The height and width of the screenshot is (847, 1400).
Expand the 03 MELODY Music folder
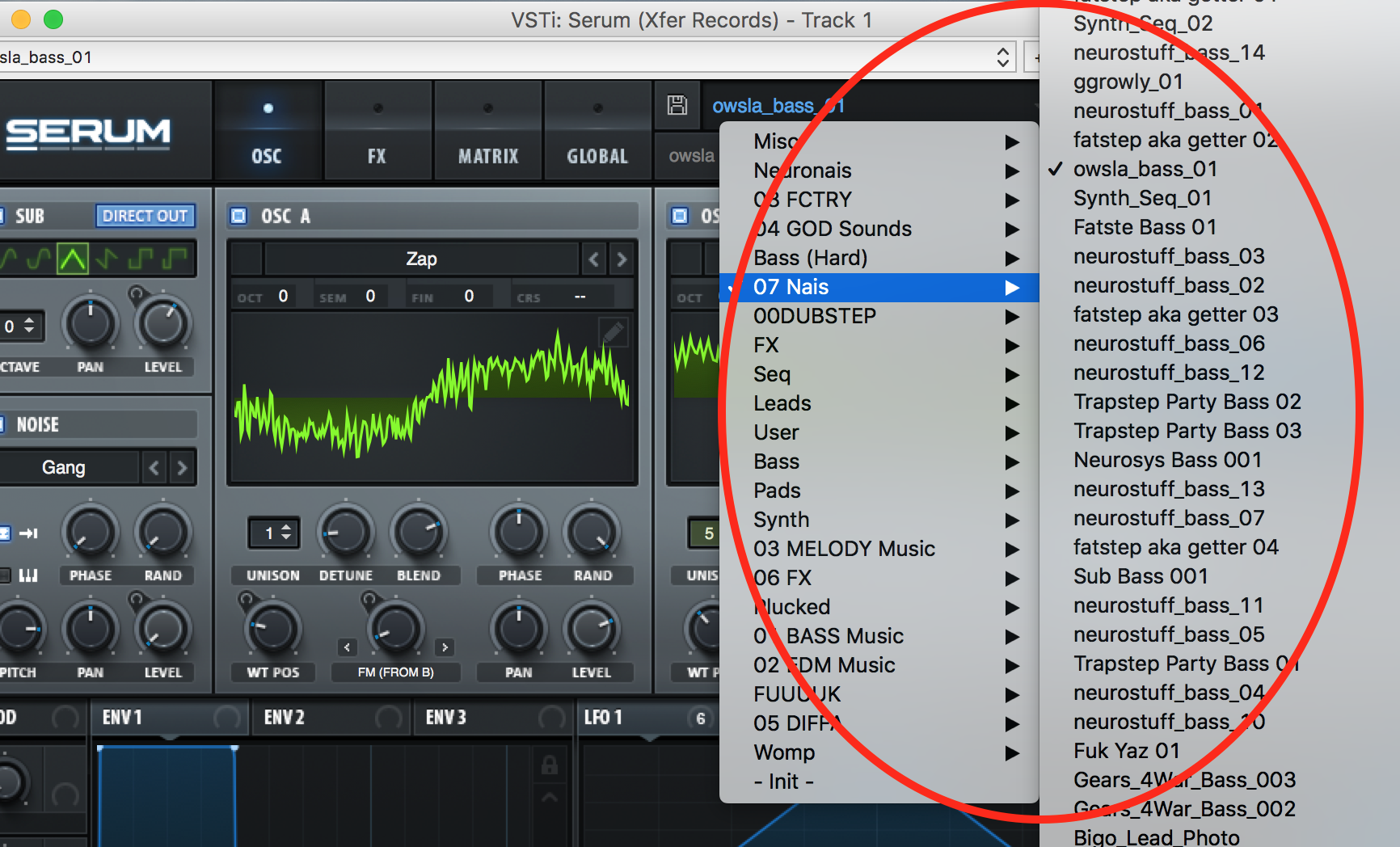(879, 549)
